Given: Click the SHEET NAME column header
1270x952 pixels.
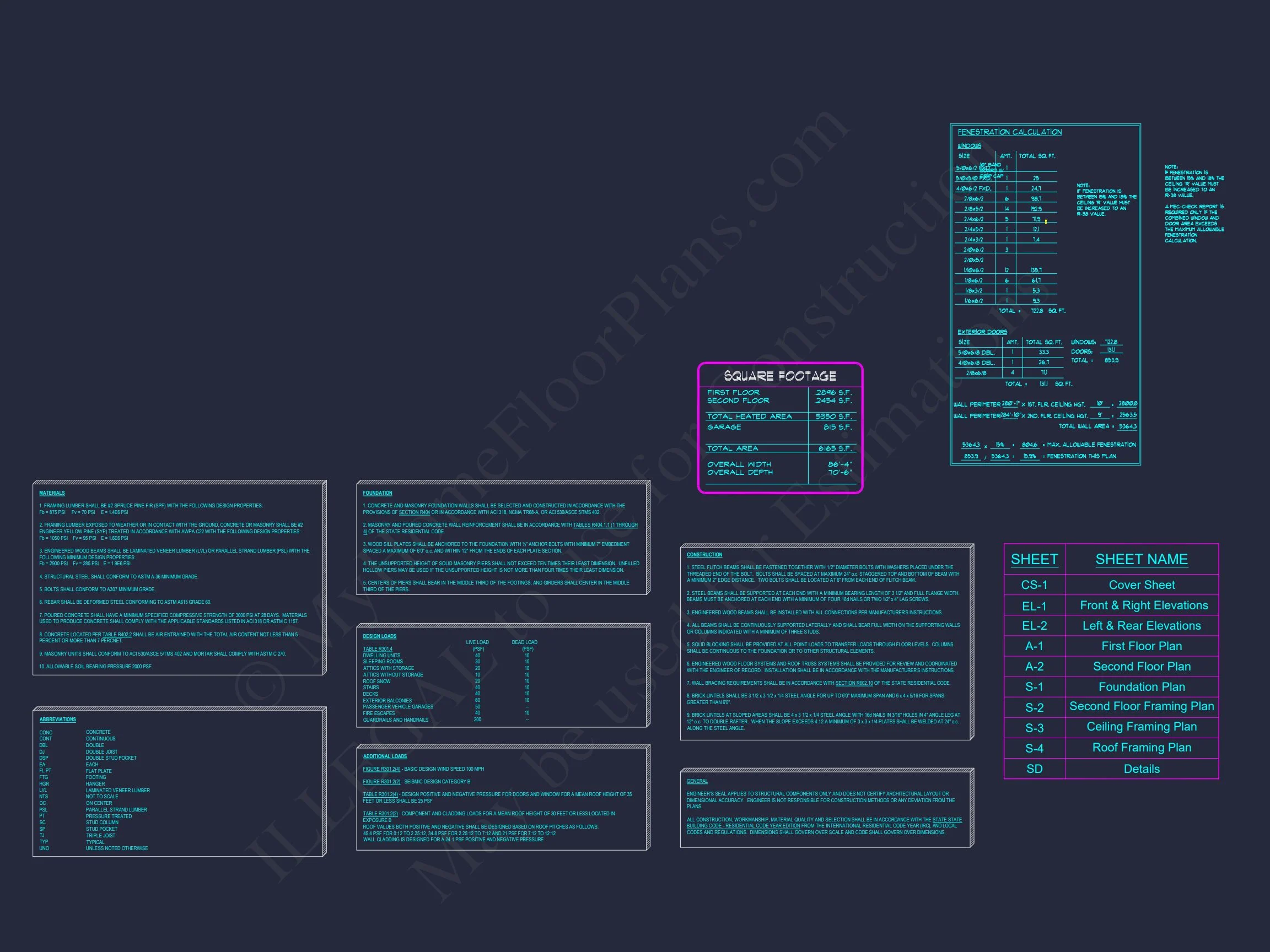Looking at the screenshot, I should point(1142,559).
